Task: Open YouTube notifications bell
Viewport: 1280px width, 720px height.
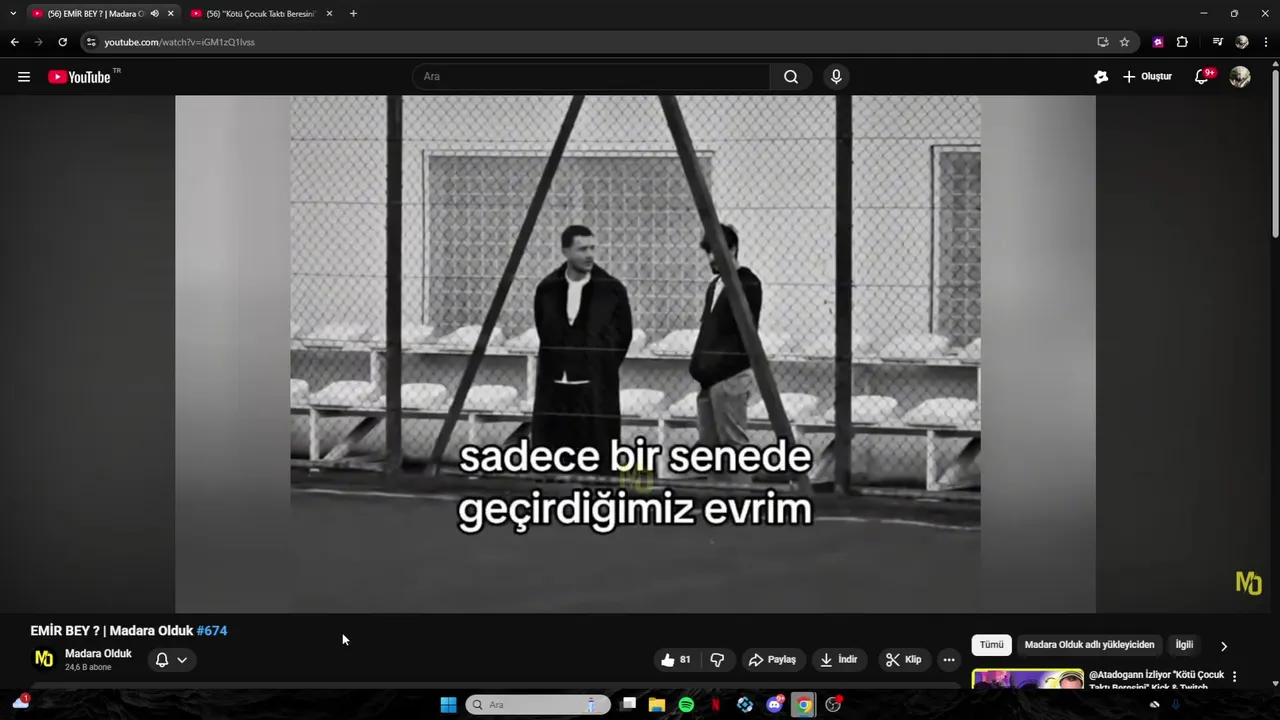Action: point(1202,77)
